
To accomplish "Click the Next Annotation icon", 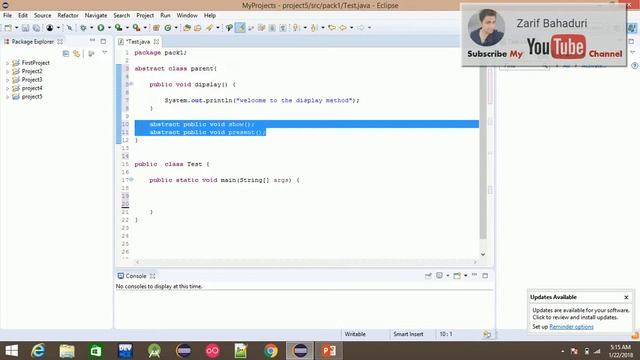I will (296, 28).
